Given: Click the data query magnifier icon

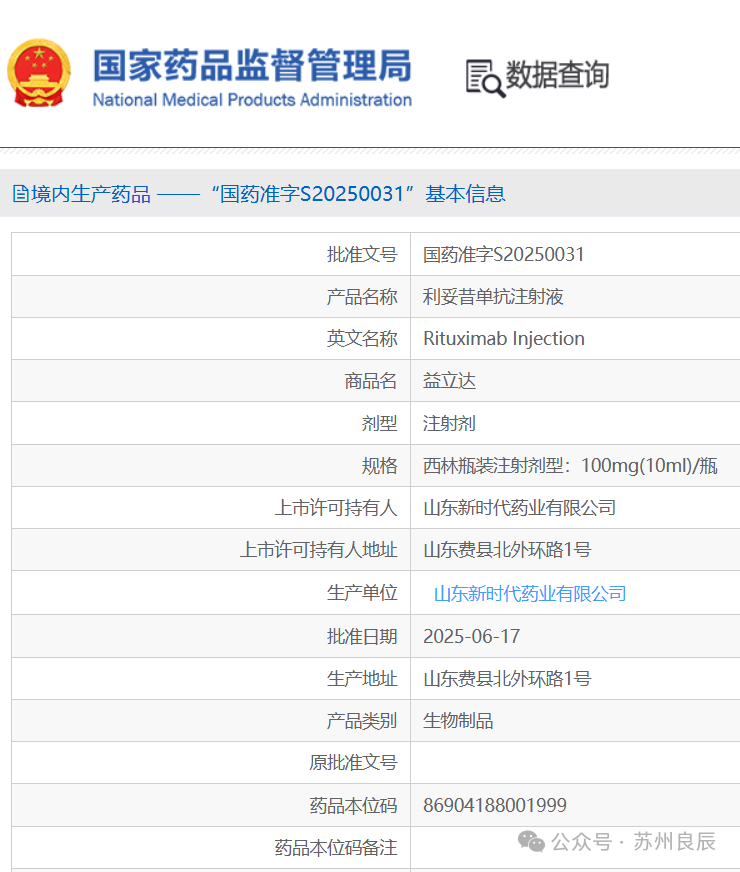Looking at the screenshot, I should [485, 78].
